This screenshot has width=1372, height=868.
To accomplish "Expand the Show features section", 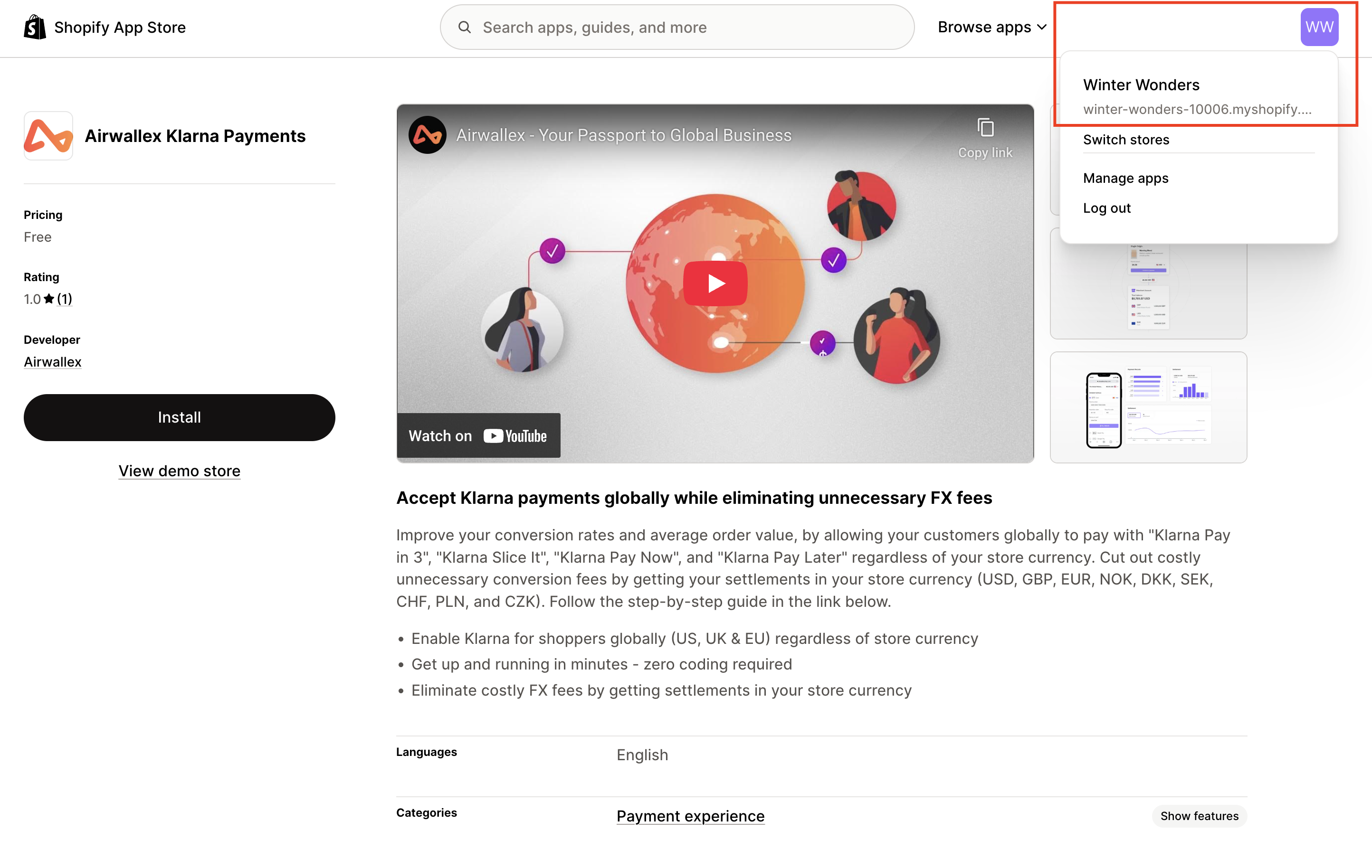I will (1200, 816).
